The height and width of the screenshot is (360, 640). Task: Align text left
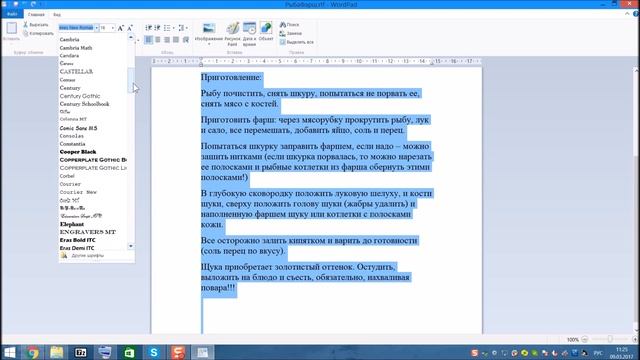click(149, 40)
